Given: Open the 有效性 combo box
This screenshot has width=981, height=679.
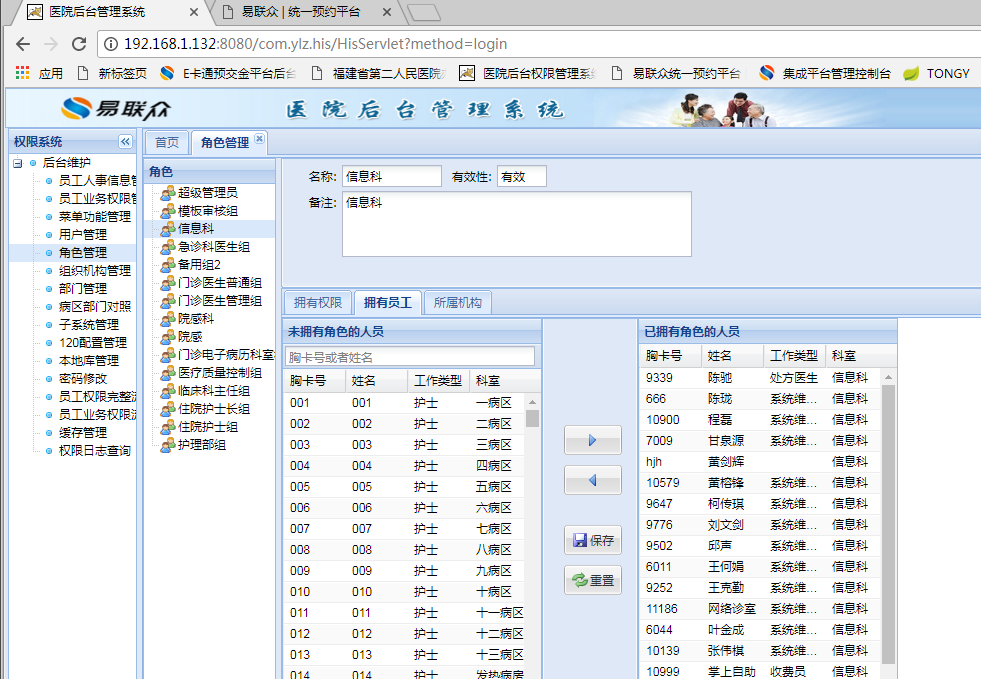Looking at the screenshot, I should click(522, 176).
